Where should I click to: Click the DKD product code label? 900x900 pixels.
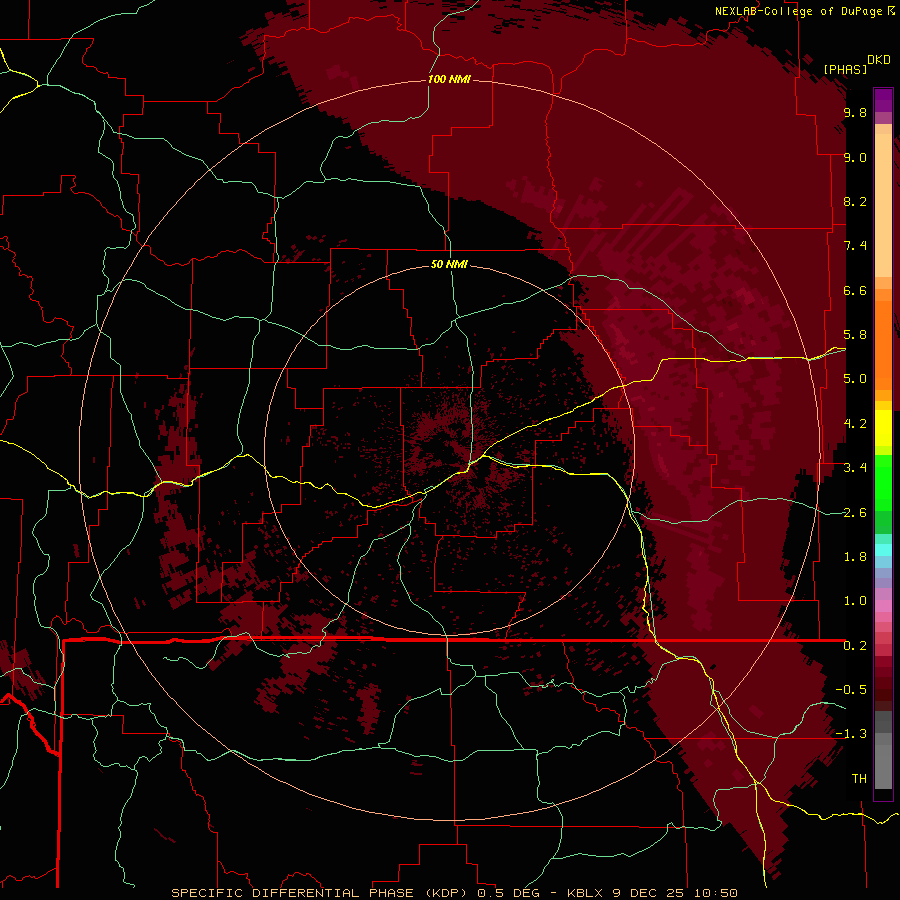(x=879, y=60)
